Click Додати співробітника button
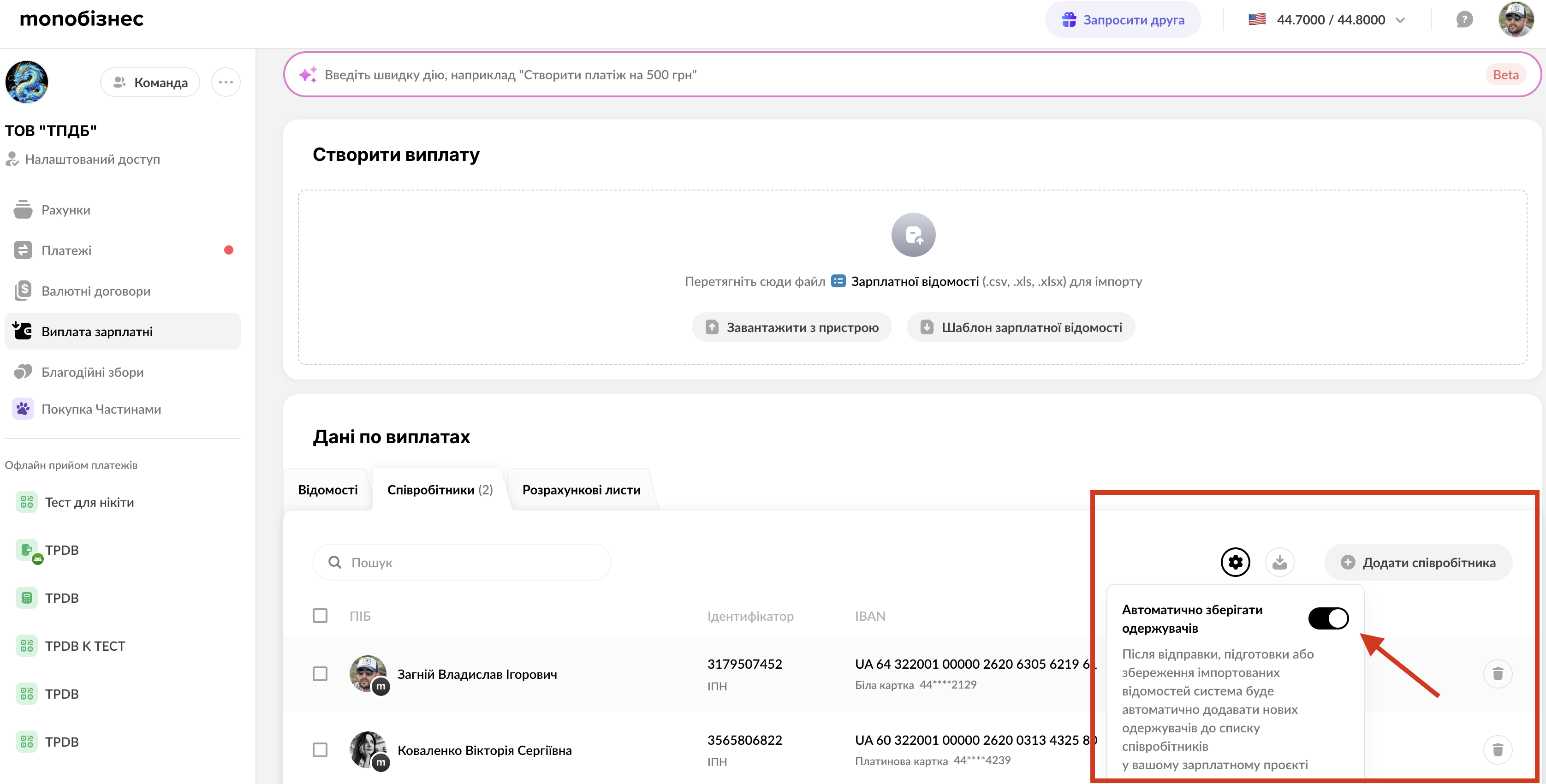Image resolution: width=1546 pixels, height=784 pixels. (1418, 563)
